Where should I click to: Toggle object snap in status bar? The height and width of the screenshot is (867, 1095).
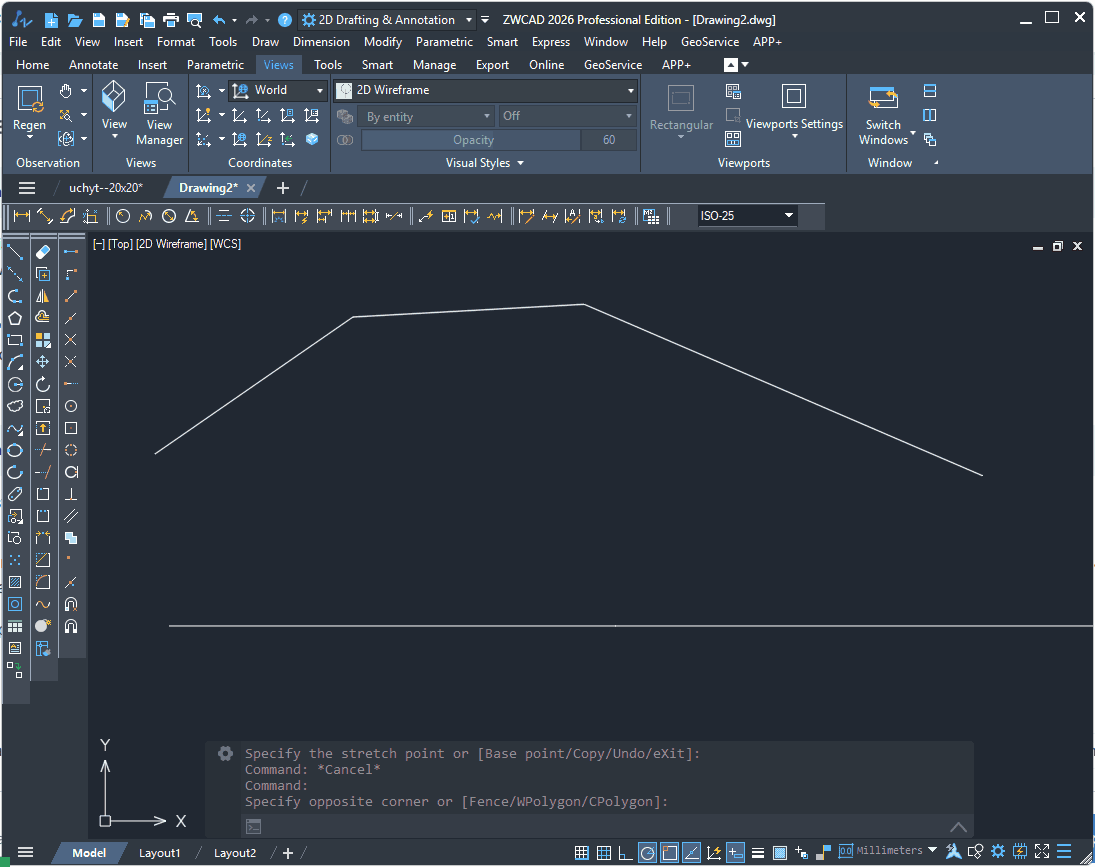point(670,852)
